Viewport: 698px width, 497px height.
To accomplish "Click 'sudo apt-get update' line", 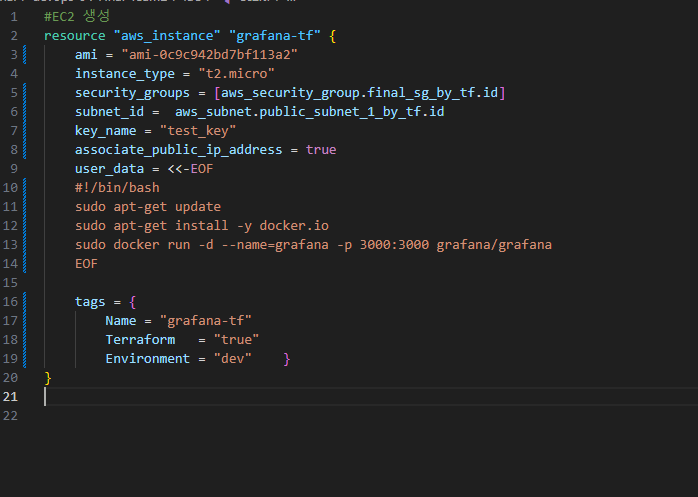I will point(148,207).
